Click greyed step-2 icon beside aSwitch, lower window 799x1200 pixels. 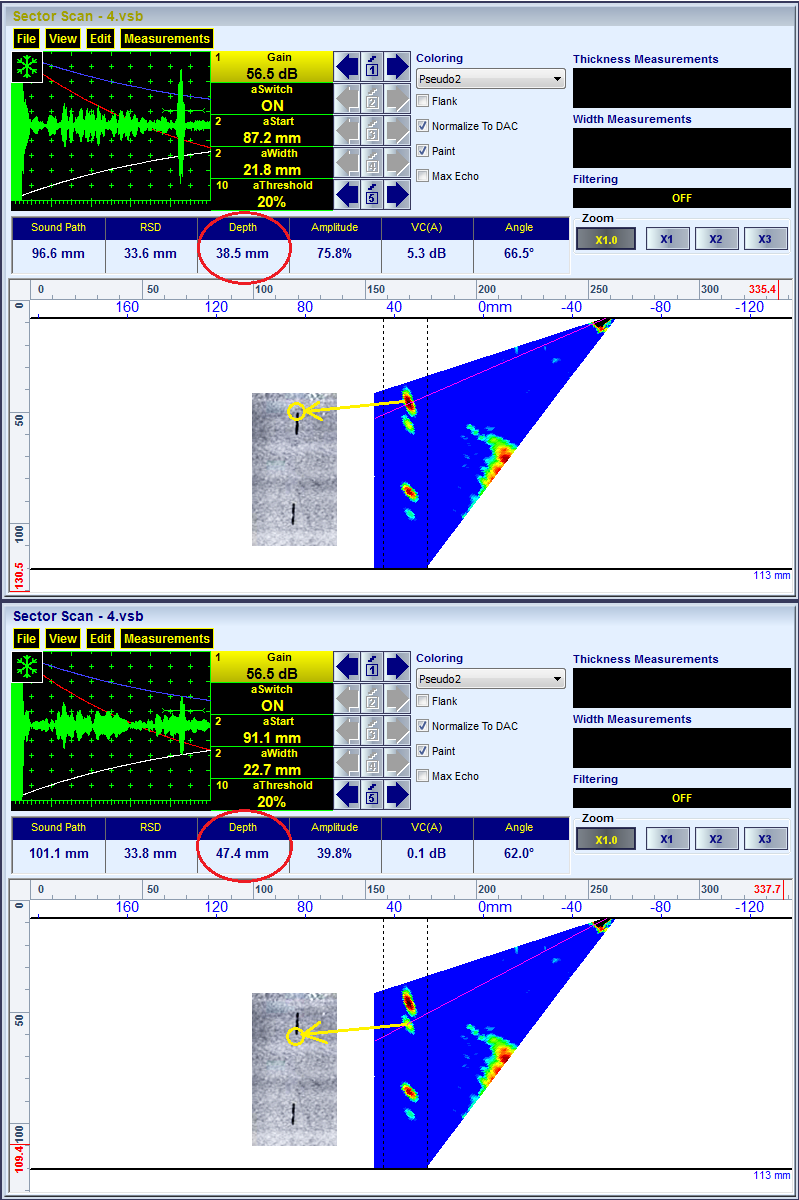[x=372, y=698]
